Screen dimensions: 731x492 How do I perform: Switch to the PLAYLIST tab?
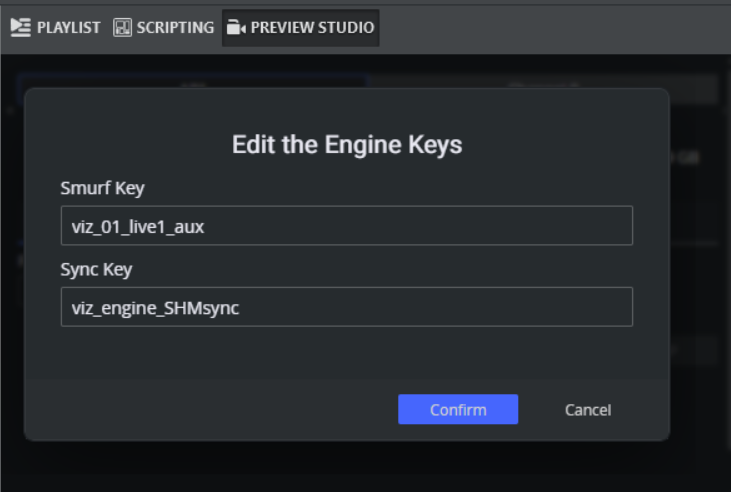point(68,27)
